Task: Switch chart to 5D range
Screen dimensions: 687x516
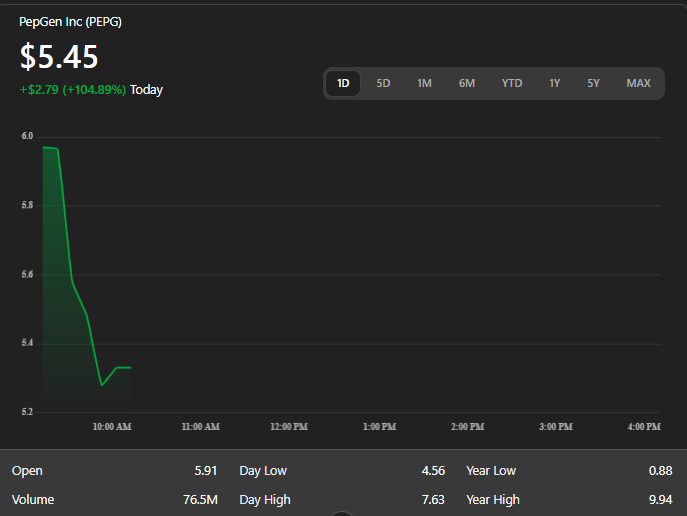Action: (383, 83)
